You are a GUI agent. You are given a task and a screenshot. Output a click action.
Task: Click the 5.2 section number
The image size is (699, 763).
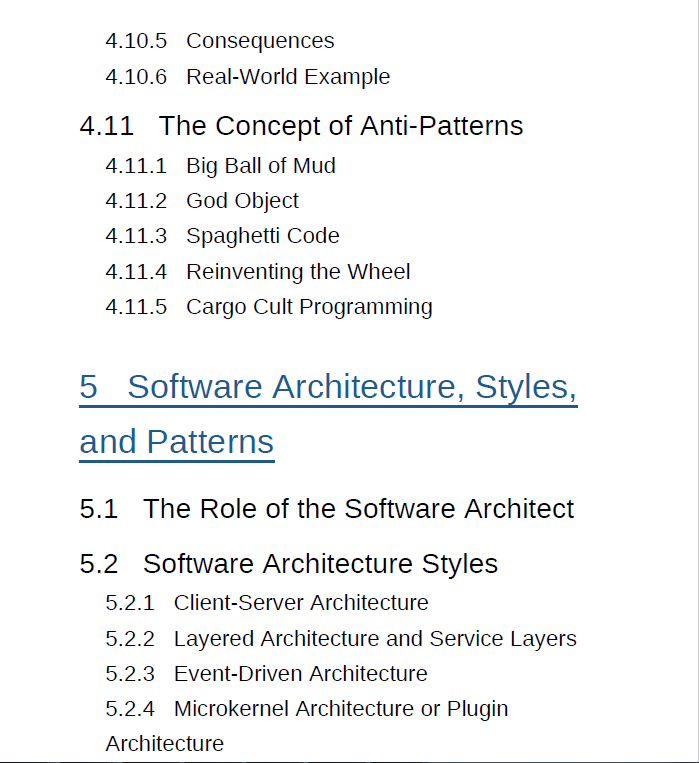coord(99,564)
